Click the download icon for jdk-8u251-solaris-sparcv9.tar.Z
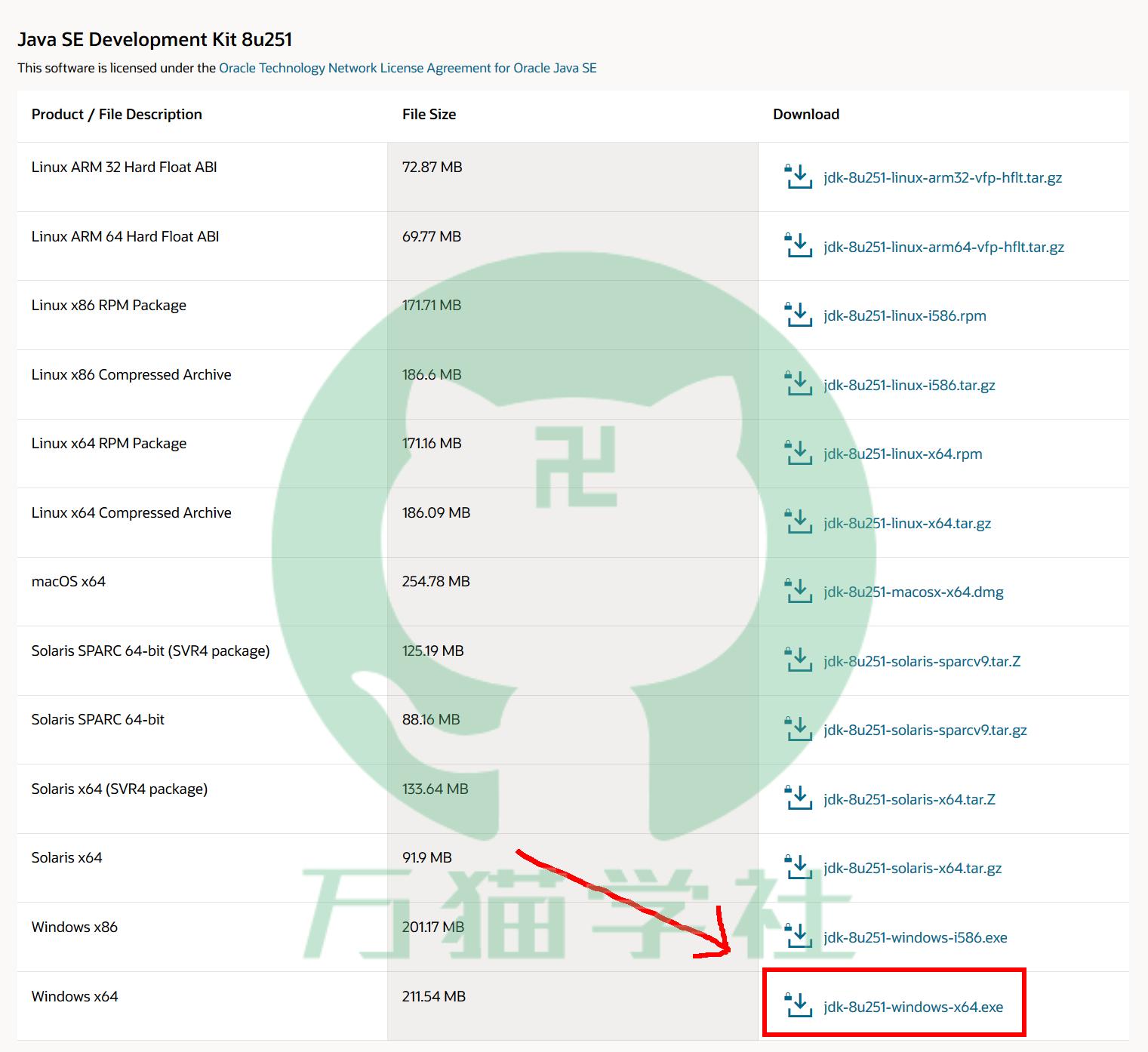This screenshot has height=1052, width=1148. 799,661
